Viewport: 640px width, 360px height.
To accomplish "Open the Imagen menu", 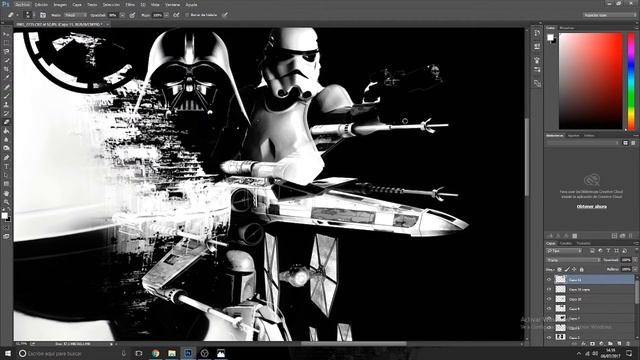I will [x=60, y=5].
